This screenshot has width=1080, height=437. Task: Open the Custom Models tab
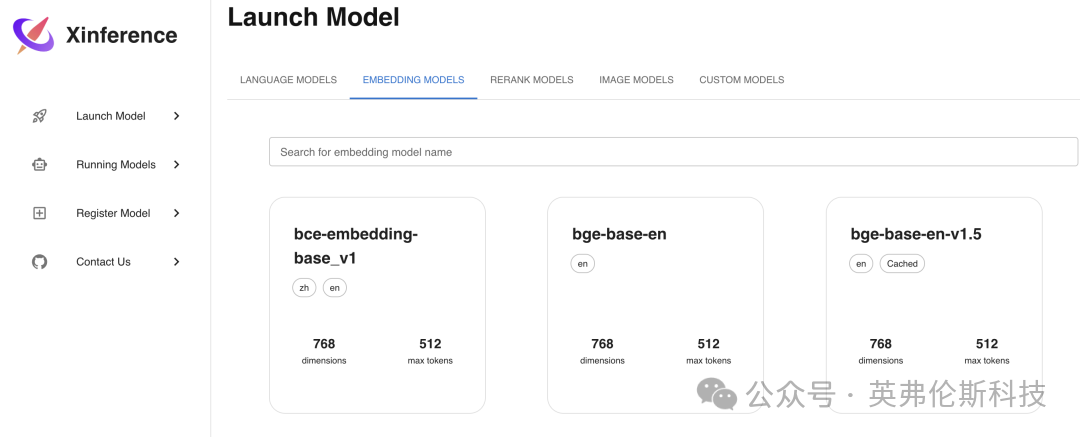[742, 80]
